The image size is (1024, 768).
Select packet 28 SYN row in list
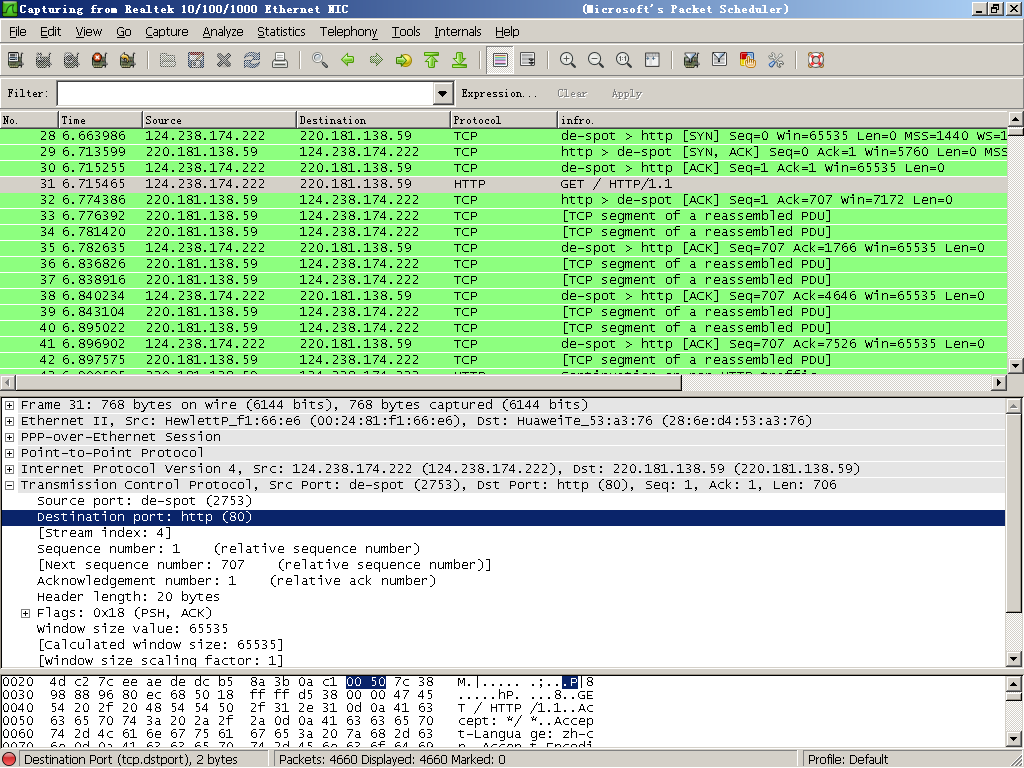coord(504,136)
